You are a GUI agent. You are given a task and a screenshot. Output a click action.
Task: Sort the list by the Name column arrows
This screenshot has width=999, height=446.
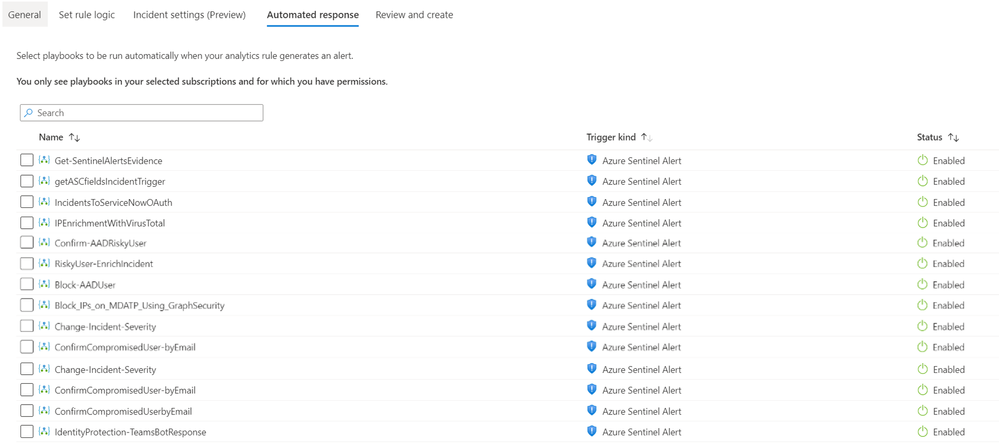75,137
